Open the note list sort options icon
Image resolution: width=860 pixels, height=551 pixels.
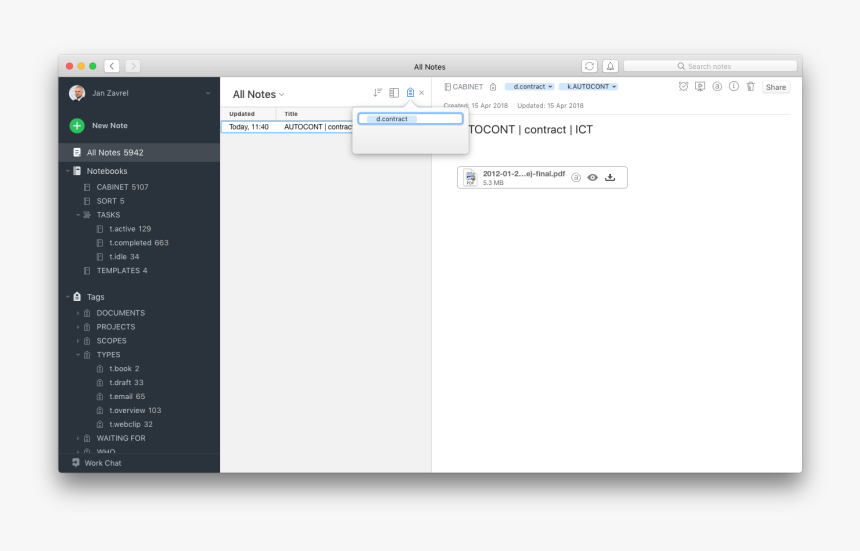tap(377, 93)
